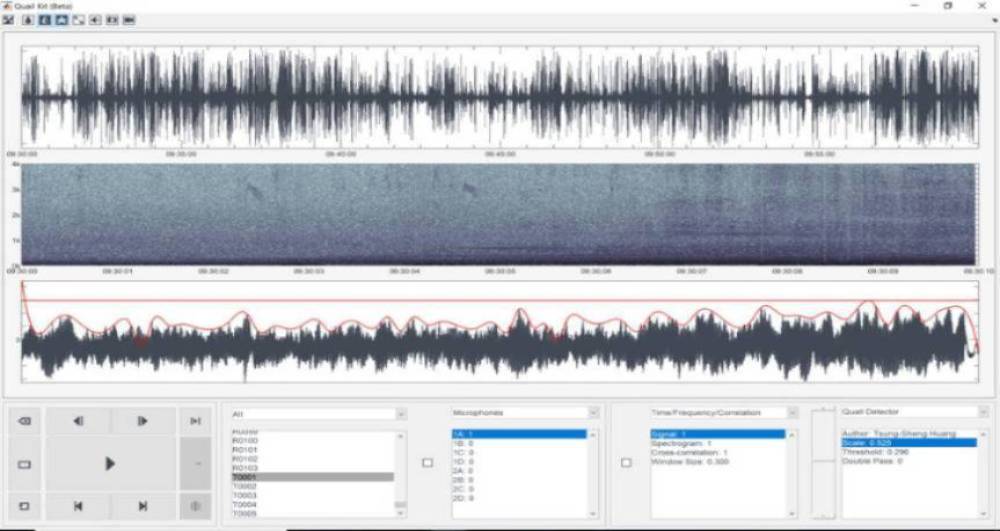Select microphone 2A in the list
Viewport: 1000px width, 531px height.
[519, 470]
